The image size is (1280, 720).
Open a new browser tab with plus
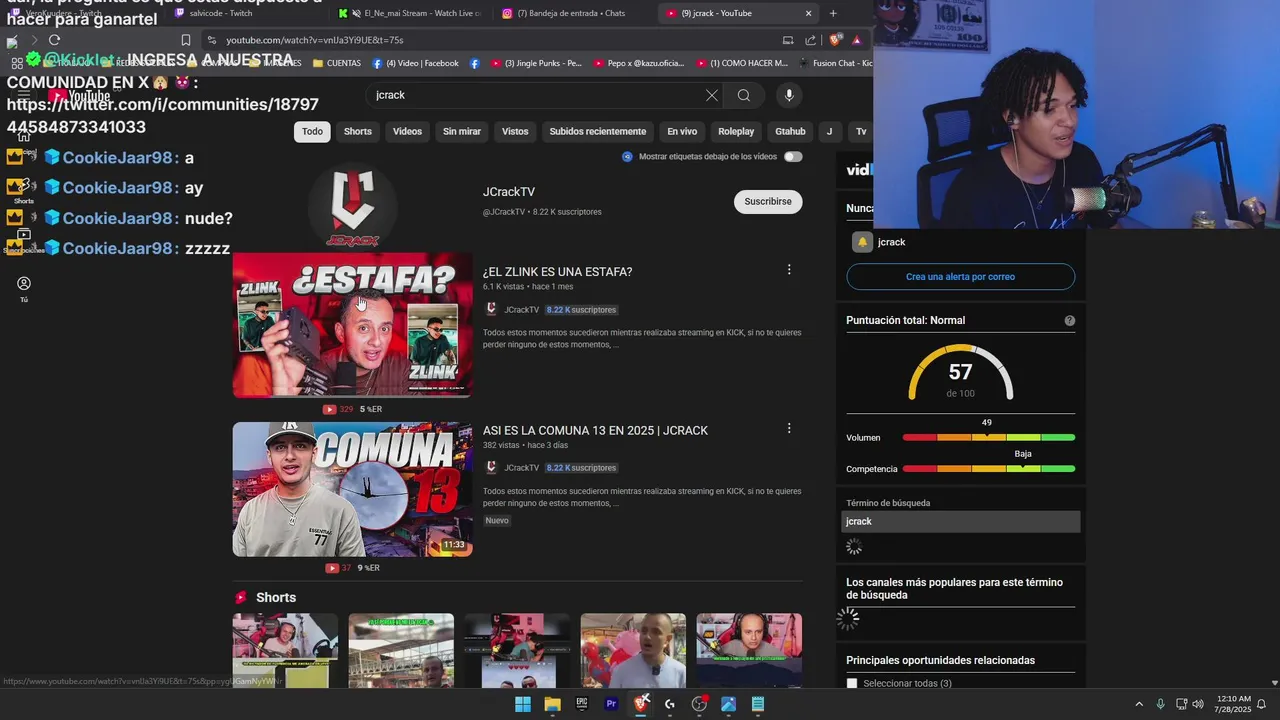(x=833, y=13)
